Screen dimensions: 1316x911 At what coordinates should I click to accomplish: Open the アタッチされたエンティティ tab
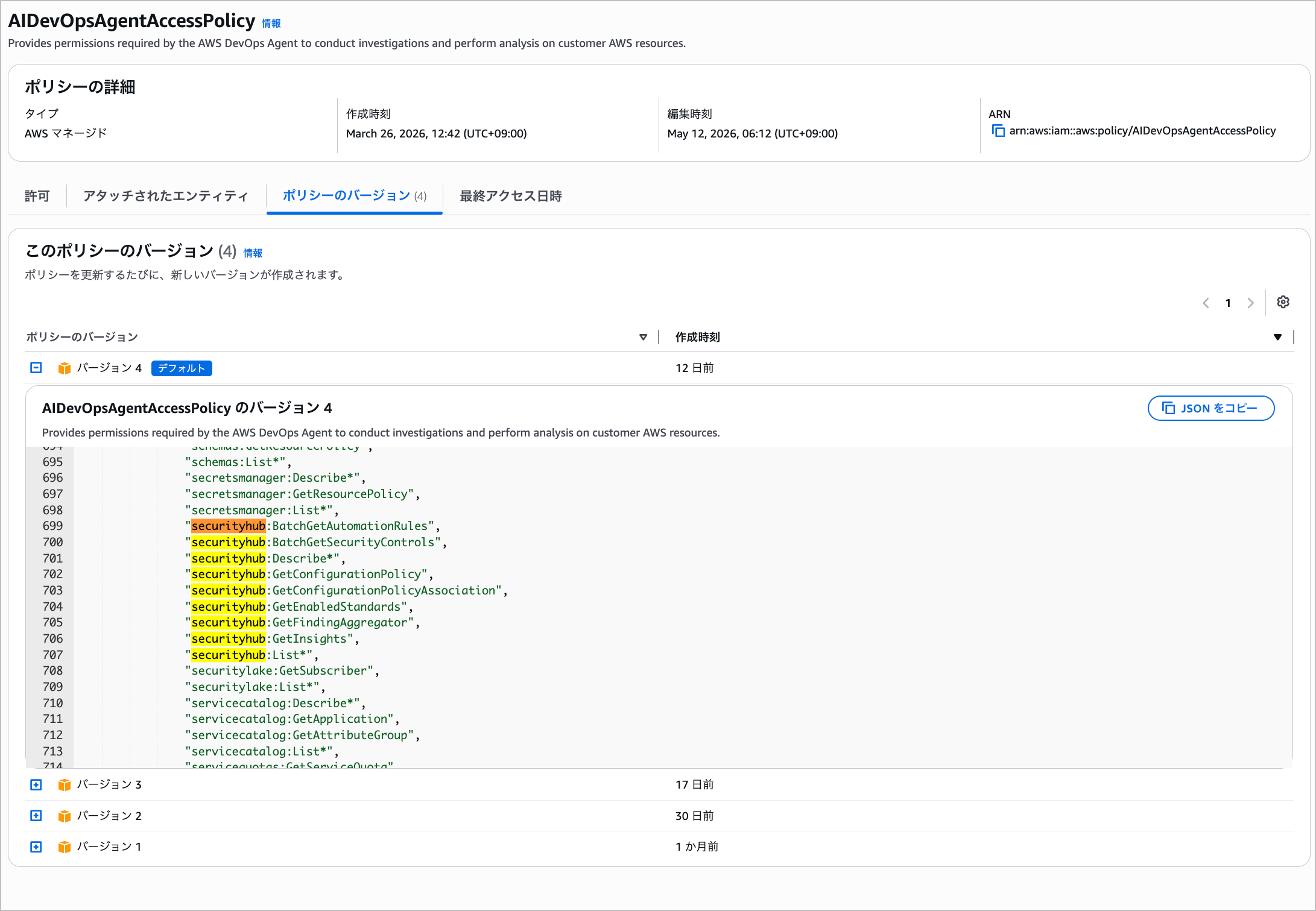pyautogui.click(x=166, y=196)
